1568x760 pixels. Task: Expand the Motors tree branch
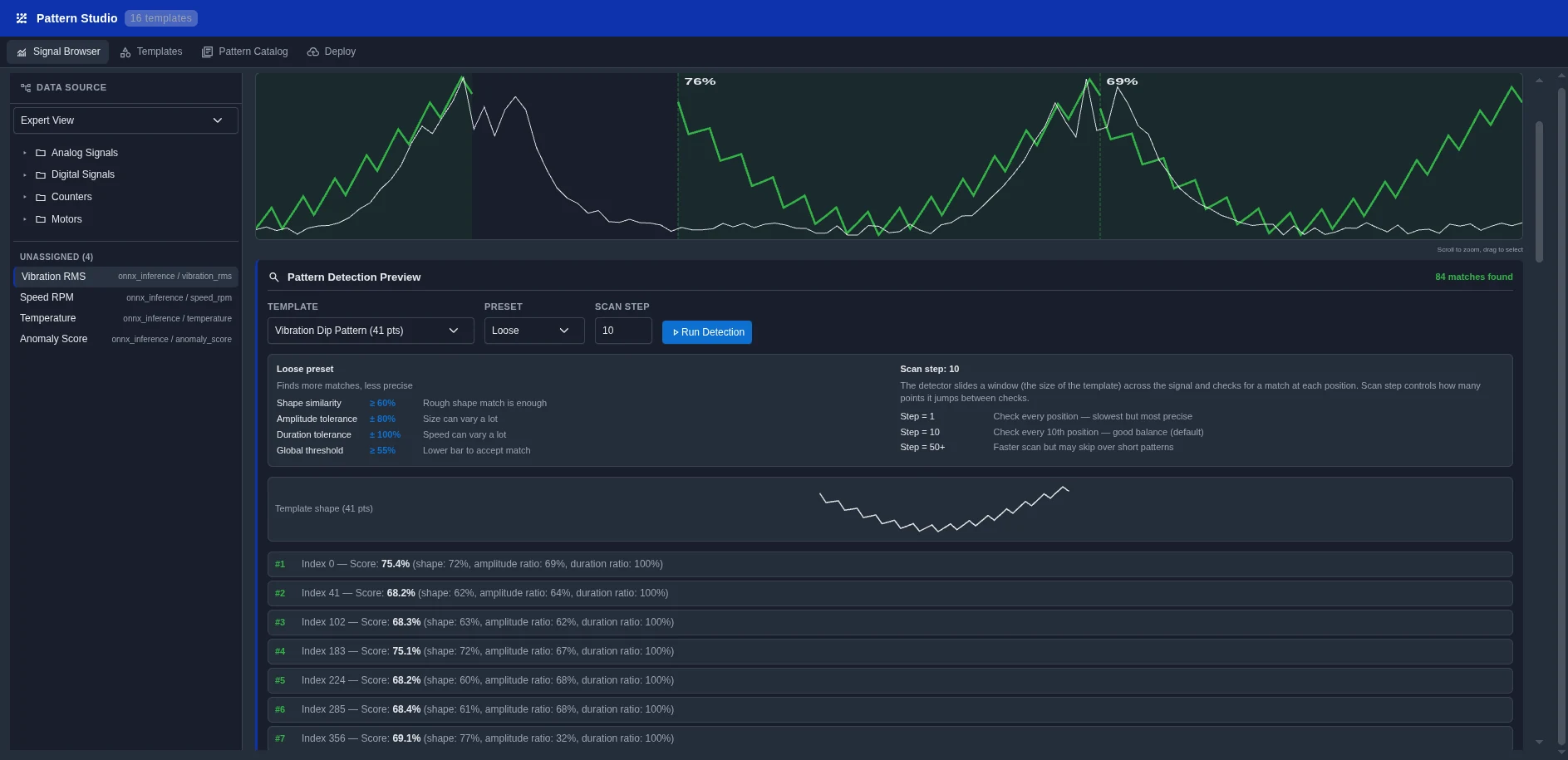(25, 219)
